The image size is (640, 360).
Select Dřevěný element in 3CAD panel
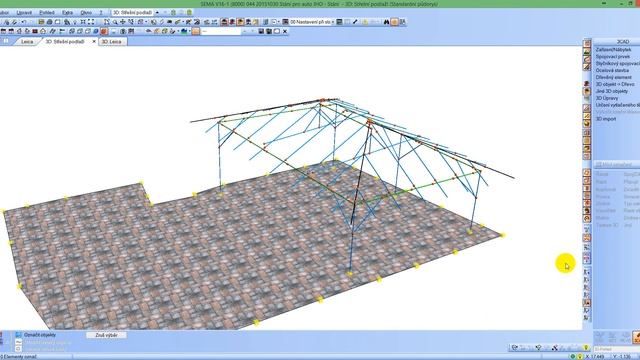coord(613,77)
